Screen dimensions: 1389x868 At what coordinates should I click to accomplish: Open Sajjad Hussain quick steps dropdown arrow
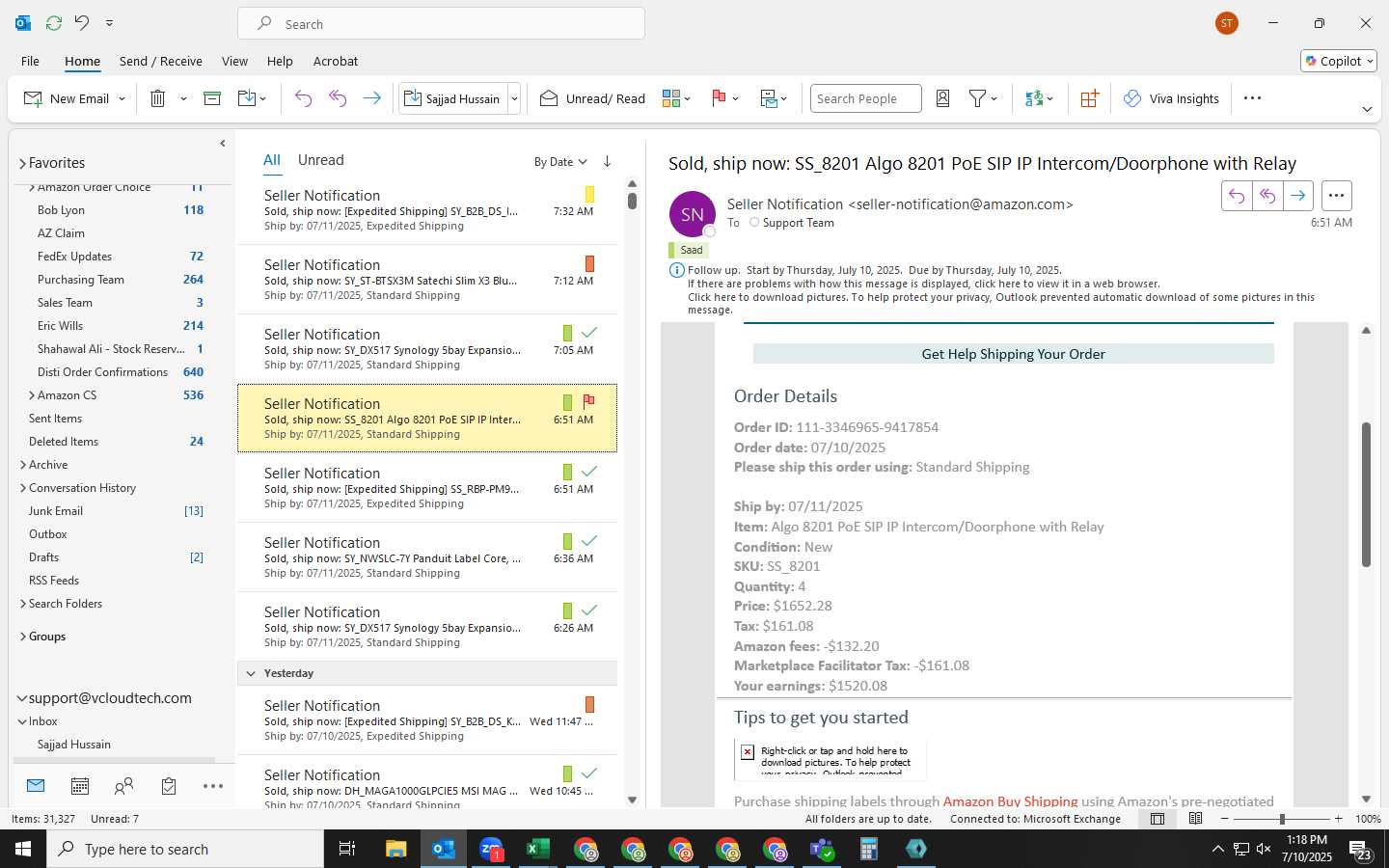point(514,98)
